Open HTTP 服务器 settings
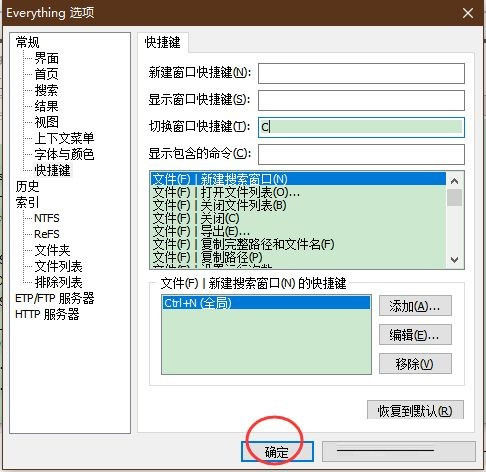This screenshot has height=472, width=486. click(x=47, y=314)
